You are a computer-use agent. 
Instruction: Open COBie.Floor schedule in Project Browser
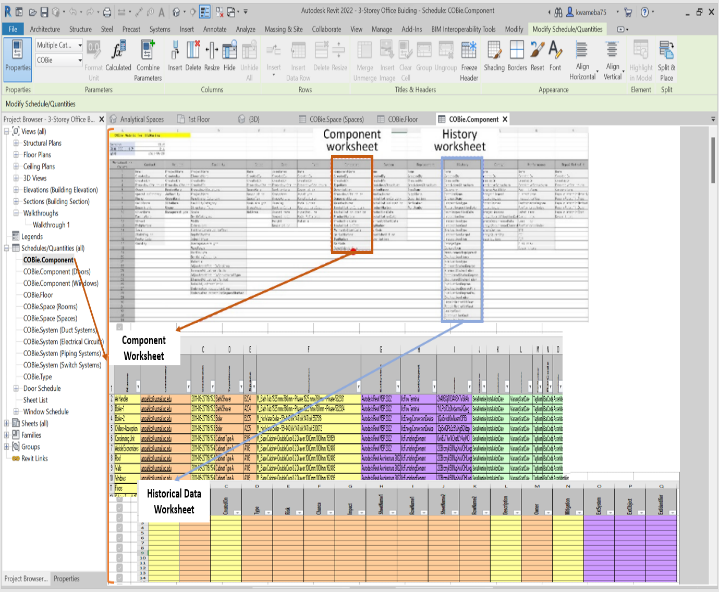pyautogui.click(x=38, y=295)
